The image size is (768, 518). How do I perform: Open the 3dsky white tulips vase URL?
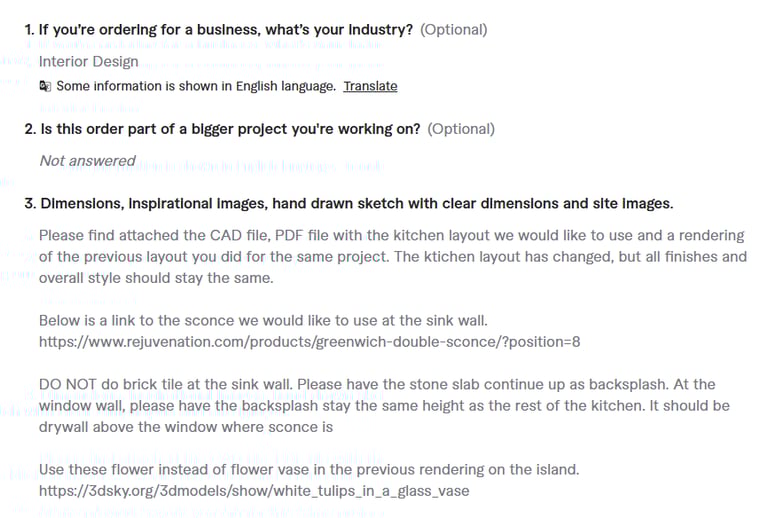tap(254, 491)
